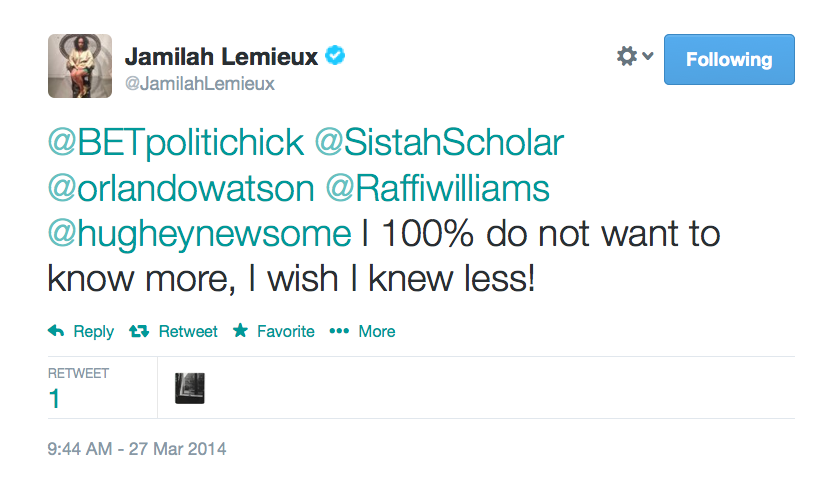This screenshot has height=498, width=833.
Task: Click the Retweet text label
Action: click(188, 331)
